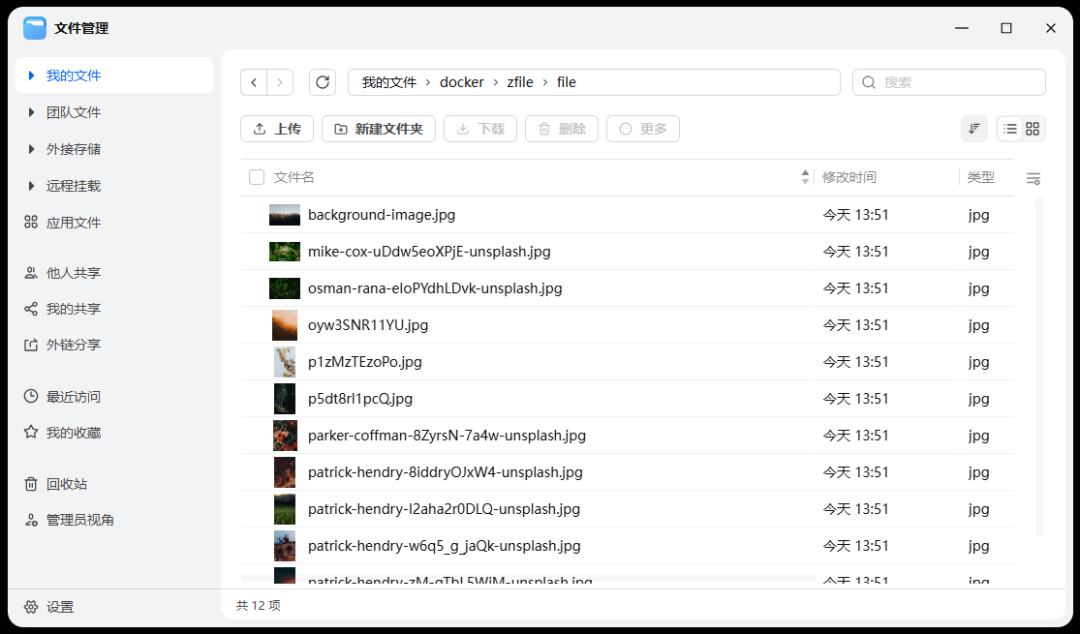Expand 我的文件 tree arrow
The height and width of the screenshot is (634, 1080).
point(31,75)
